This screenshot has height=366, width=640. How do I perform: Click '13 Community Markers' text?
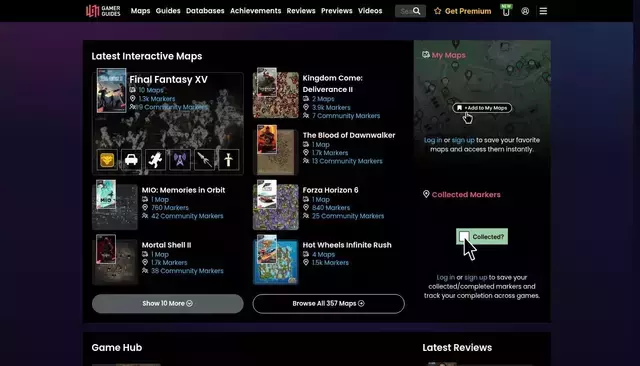click(x=347, y=161)
